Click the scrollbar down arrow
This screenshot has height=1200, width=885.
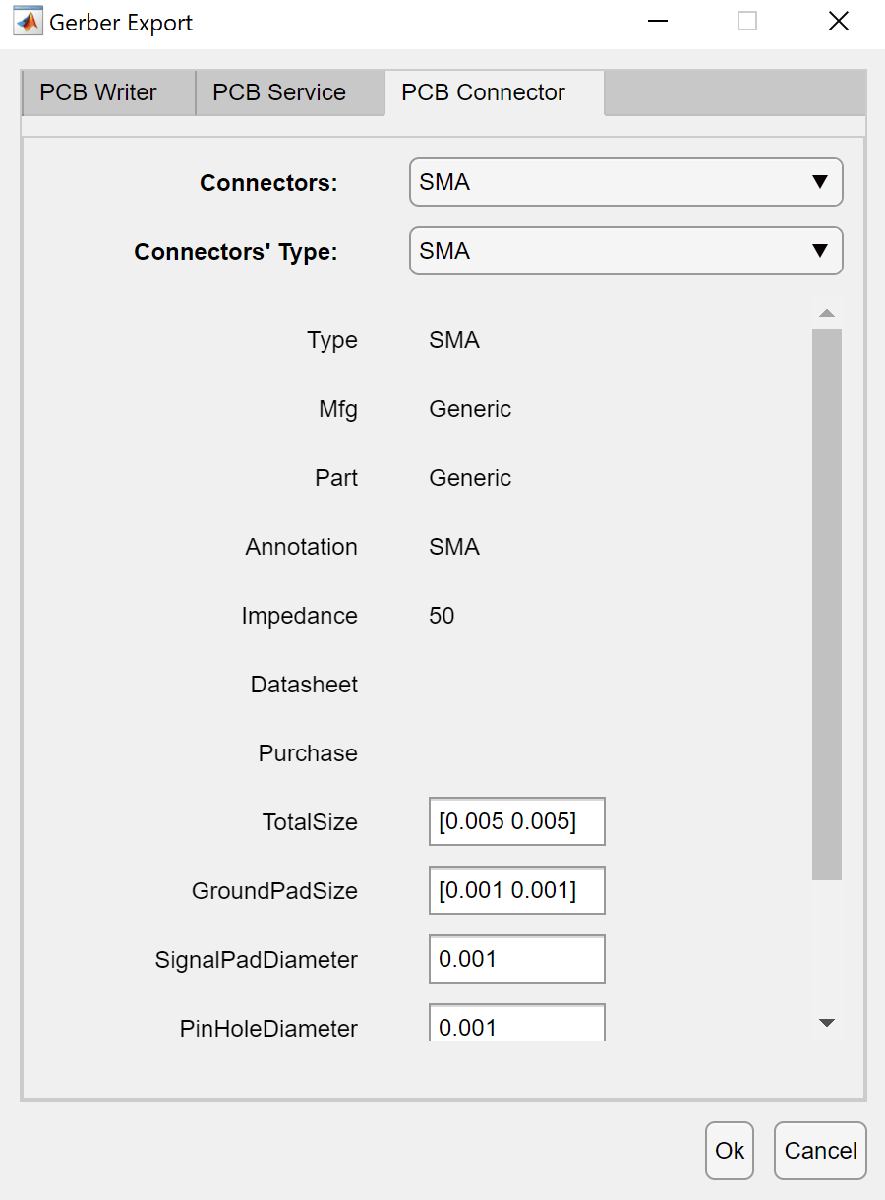pyautogui.click(x=826, y=1023)
